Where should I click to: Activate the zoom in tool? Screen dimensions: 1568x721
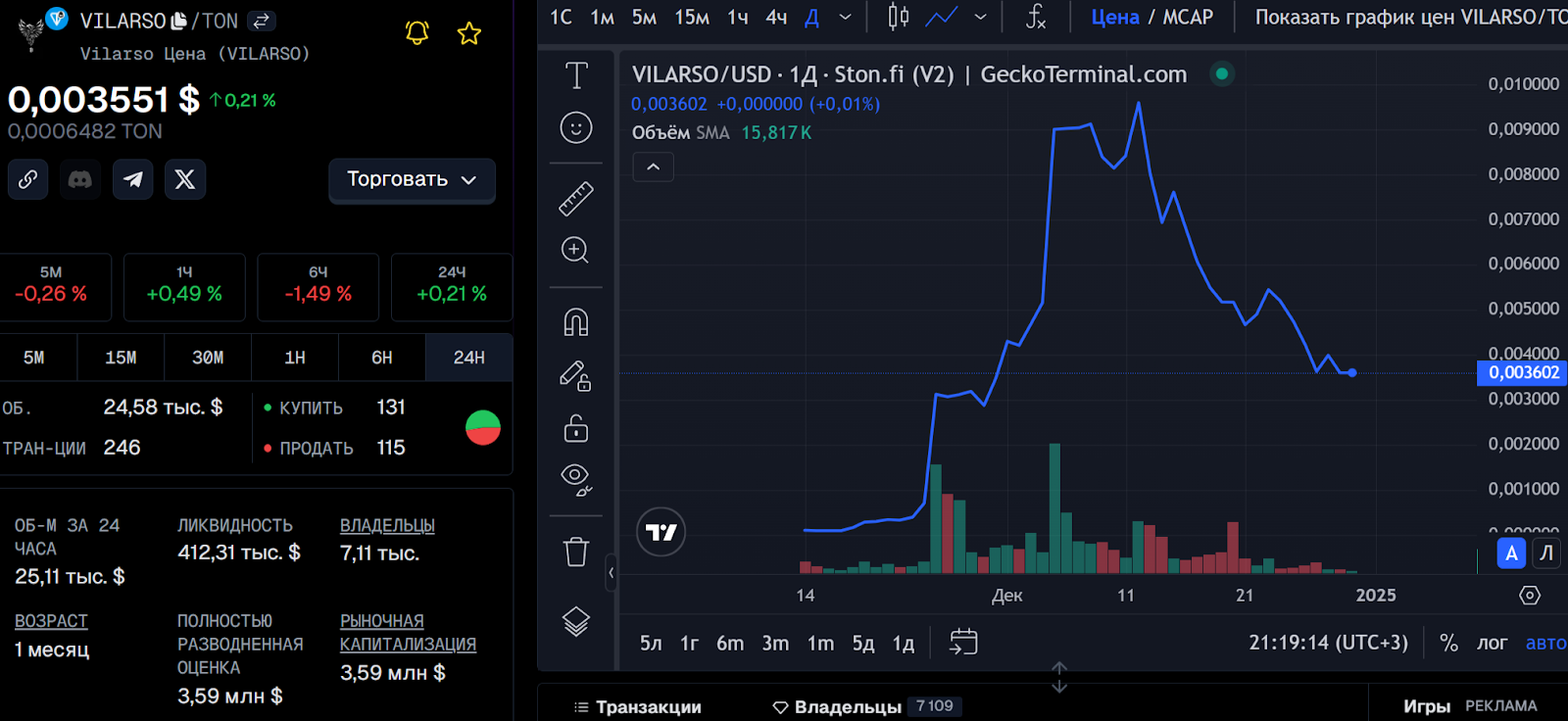click(x=576, y=251)
